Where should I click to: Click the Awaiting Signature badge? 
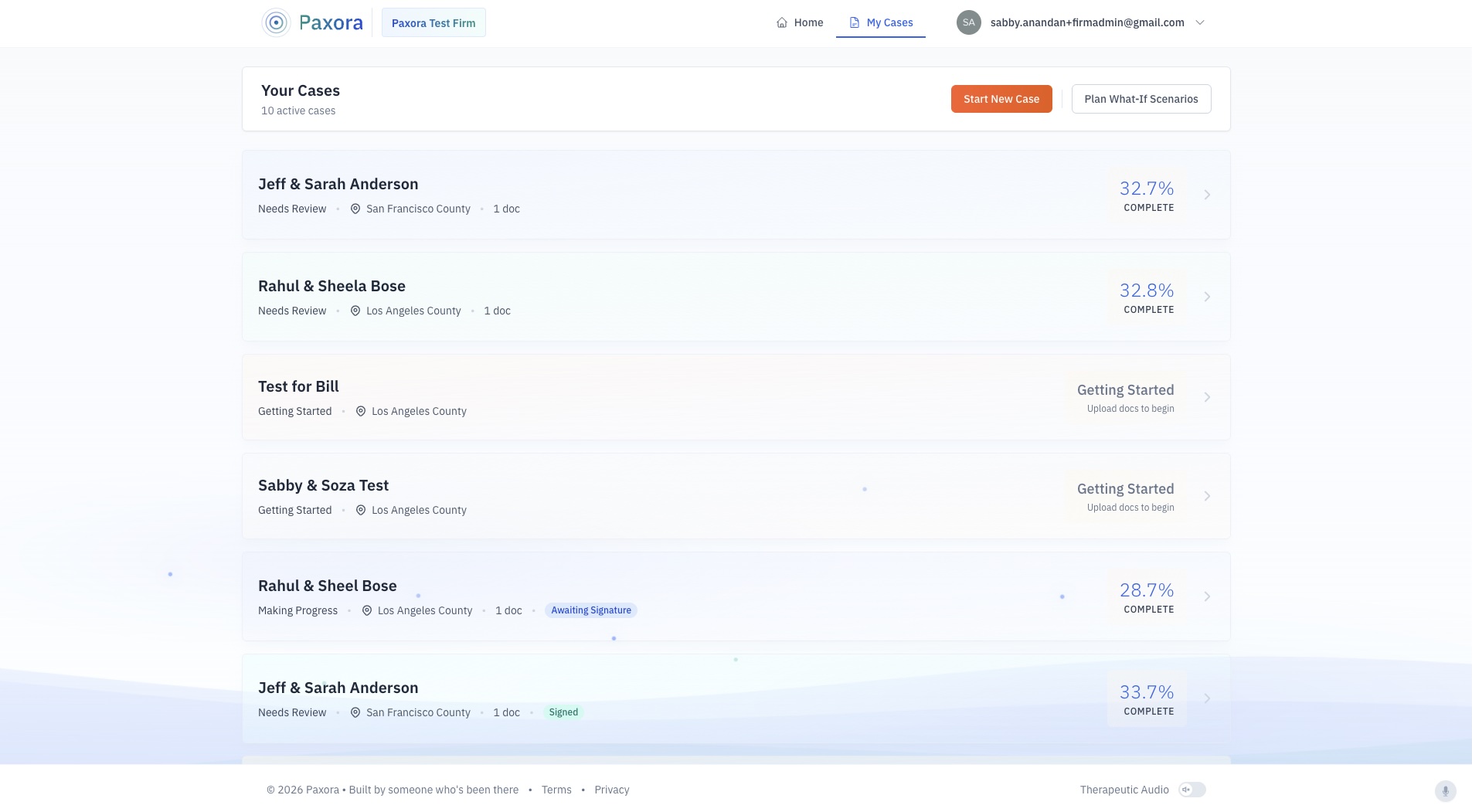click(x=591, y=610)
